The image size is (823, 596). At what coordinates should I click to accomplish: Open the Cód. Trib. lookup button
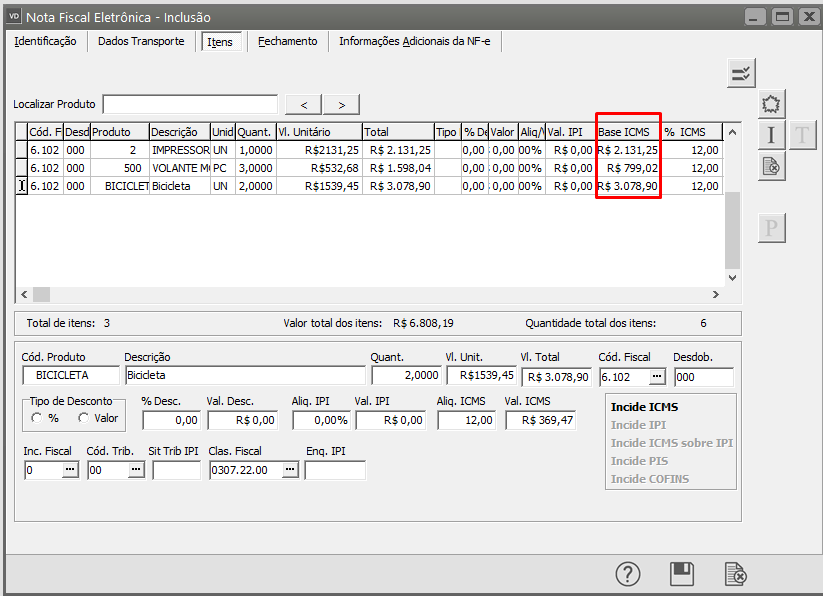coord(134,470)
